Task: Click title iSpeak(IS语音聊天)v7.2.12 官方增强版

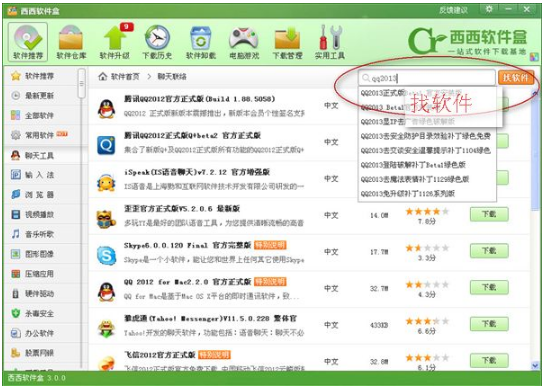Action: pyautogui.click(x=197, y=172)
